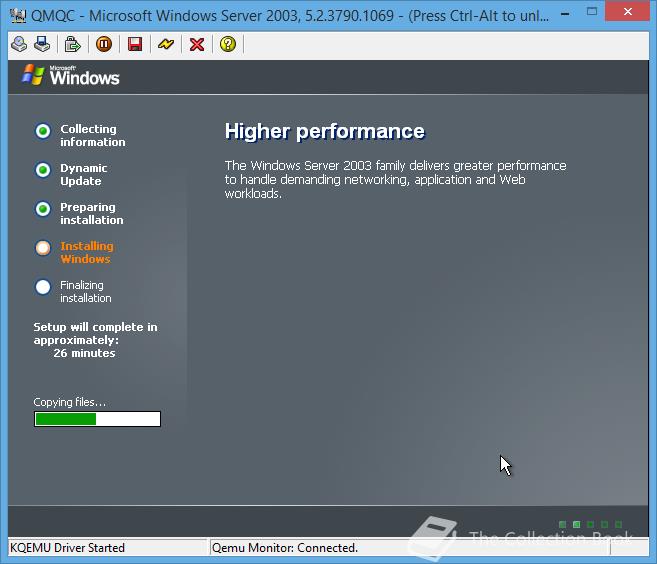
Task: Click the '26 minutes' remaining time text
Action: coord(84,353)
